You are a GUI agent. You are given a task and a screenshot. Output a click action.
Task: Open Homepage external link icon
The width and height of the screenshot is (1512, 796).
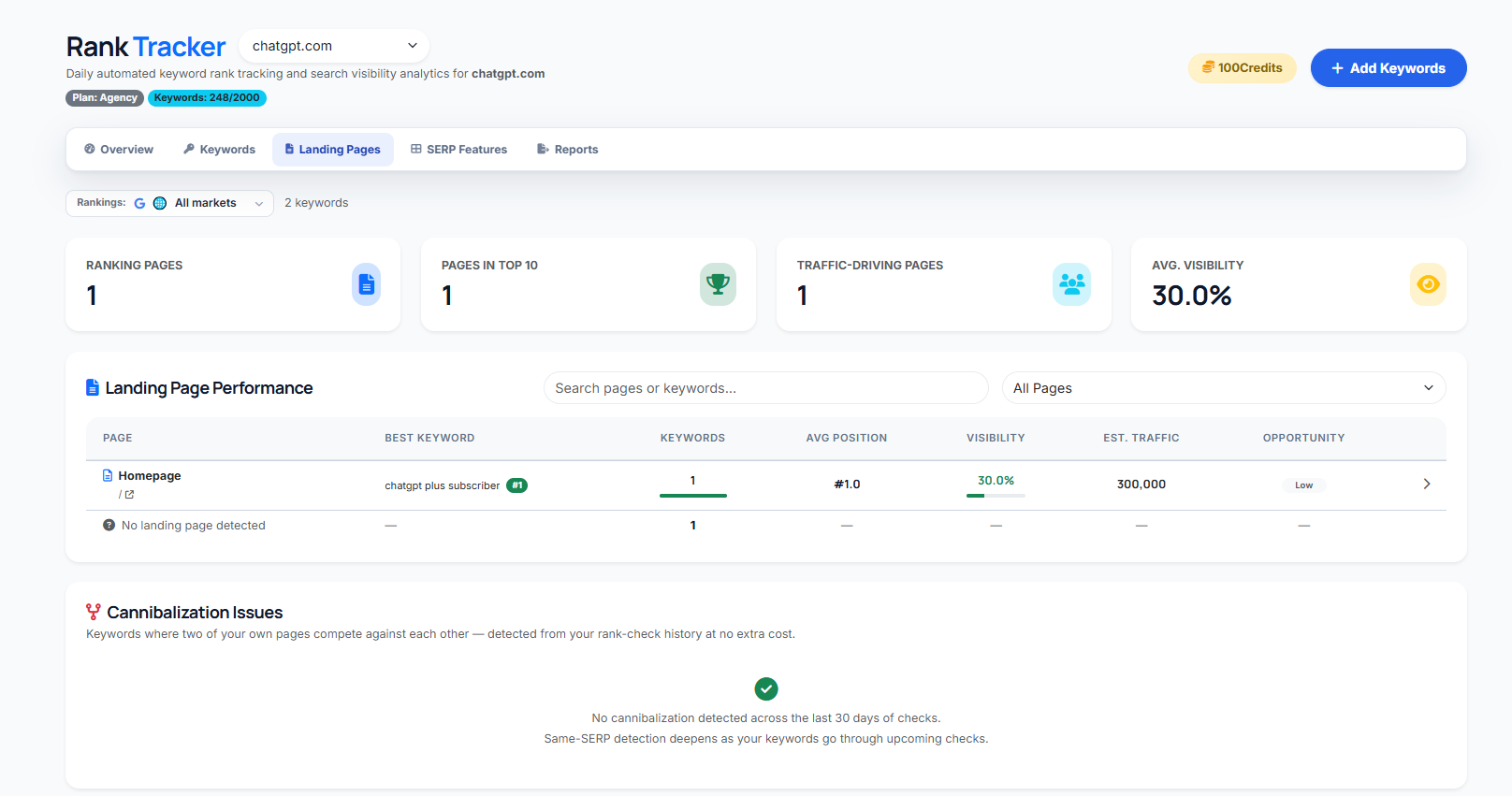point(129,495)
